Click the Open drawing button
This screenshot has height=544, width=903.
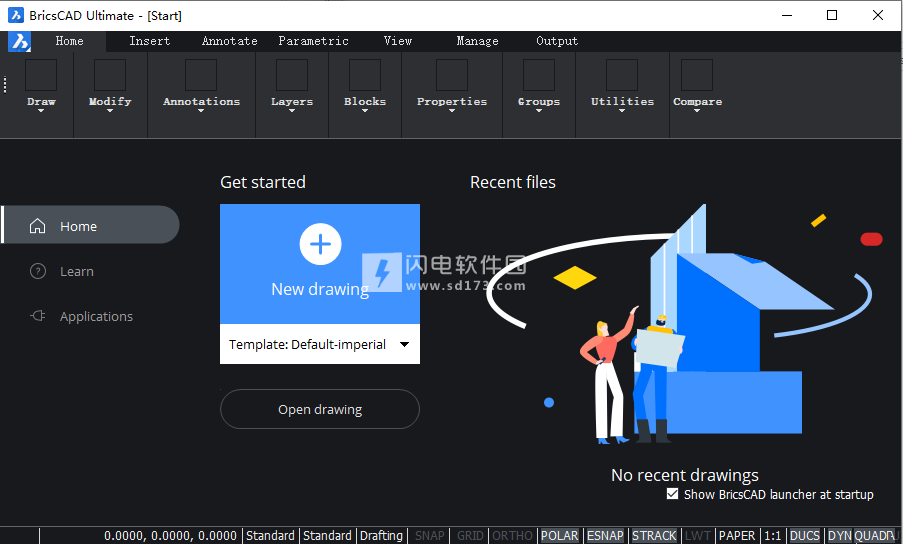click(320, 409)
